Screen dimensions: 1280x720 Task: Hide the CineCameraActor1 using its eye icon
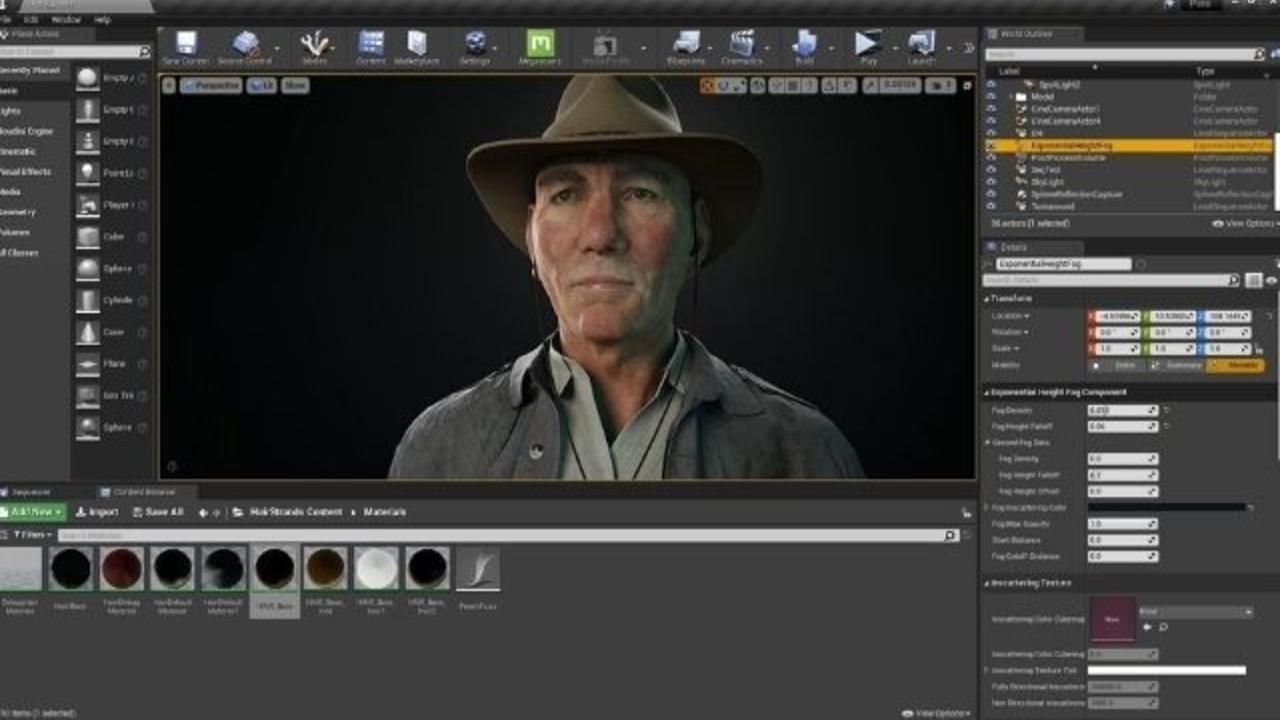pyautogui.click(x=991, y=109)
